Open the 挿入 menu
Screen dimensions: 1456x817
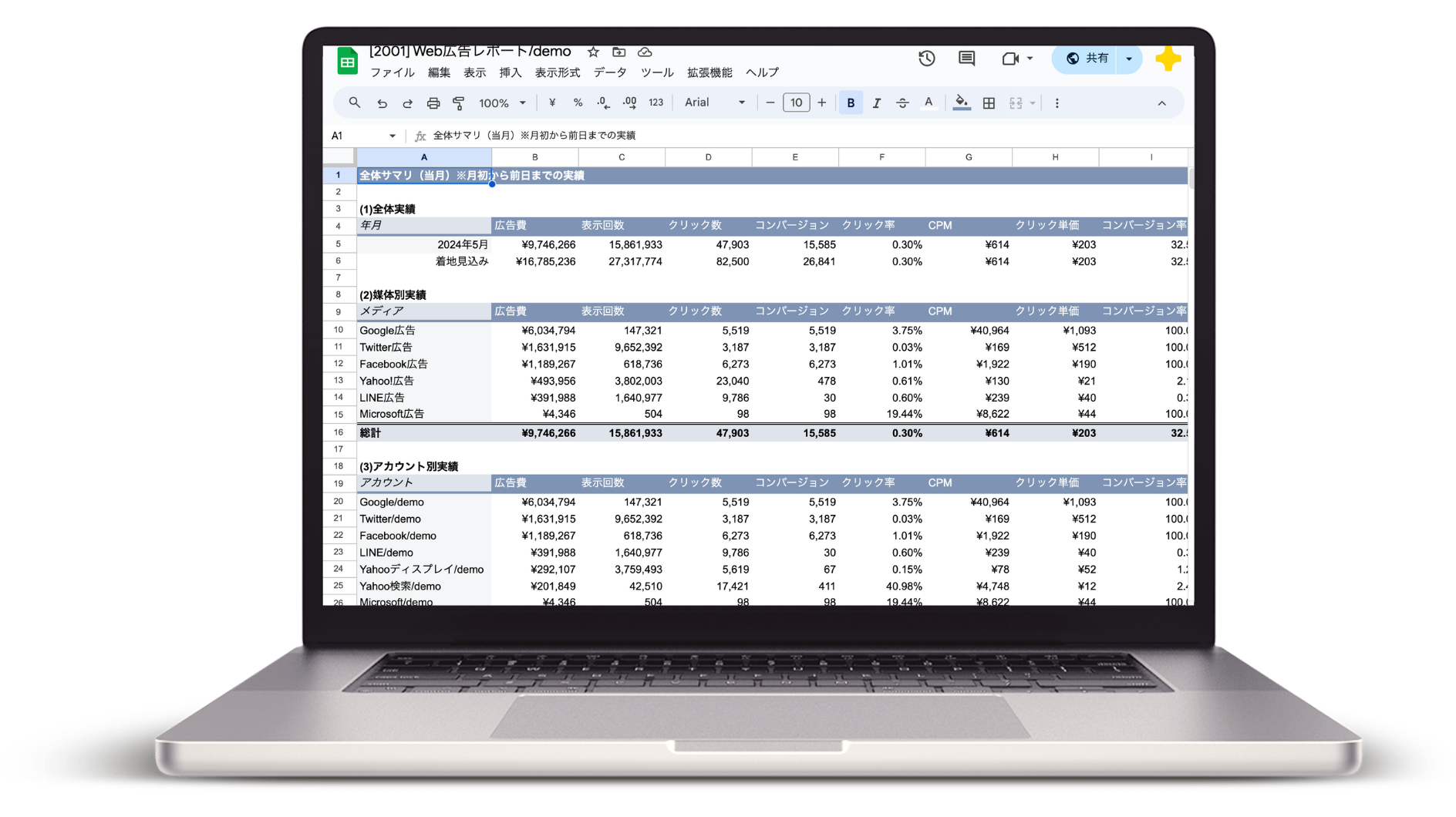click(x=510, y=72)
